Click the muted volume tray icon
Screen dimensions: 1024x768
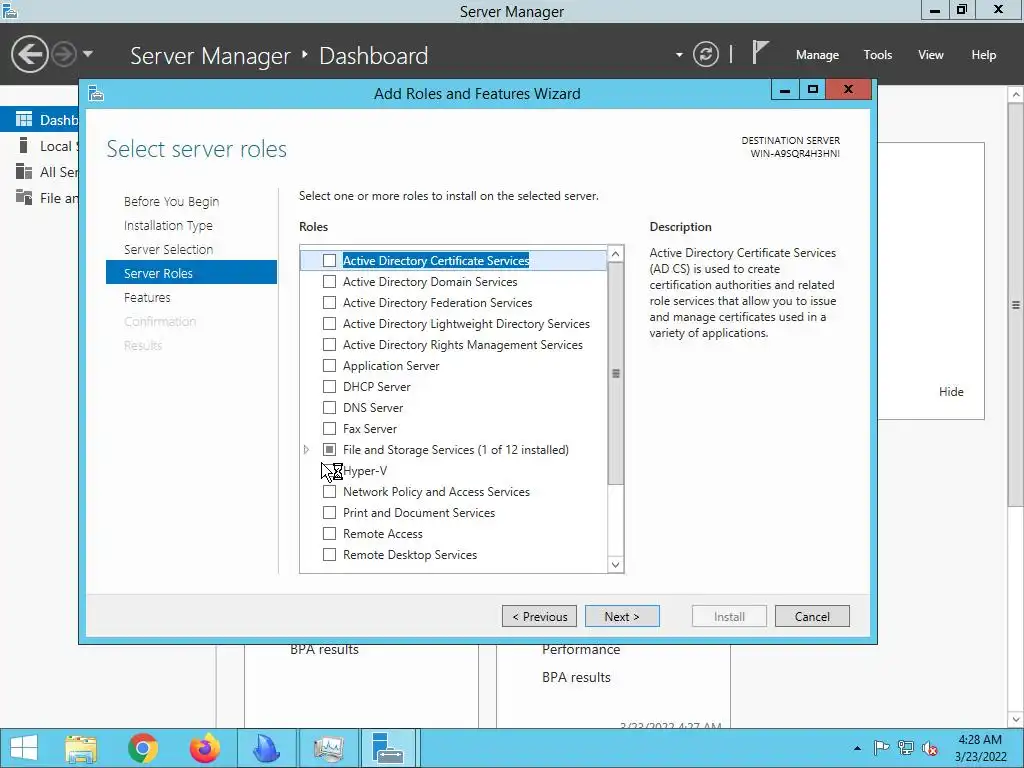pos(930,748)
